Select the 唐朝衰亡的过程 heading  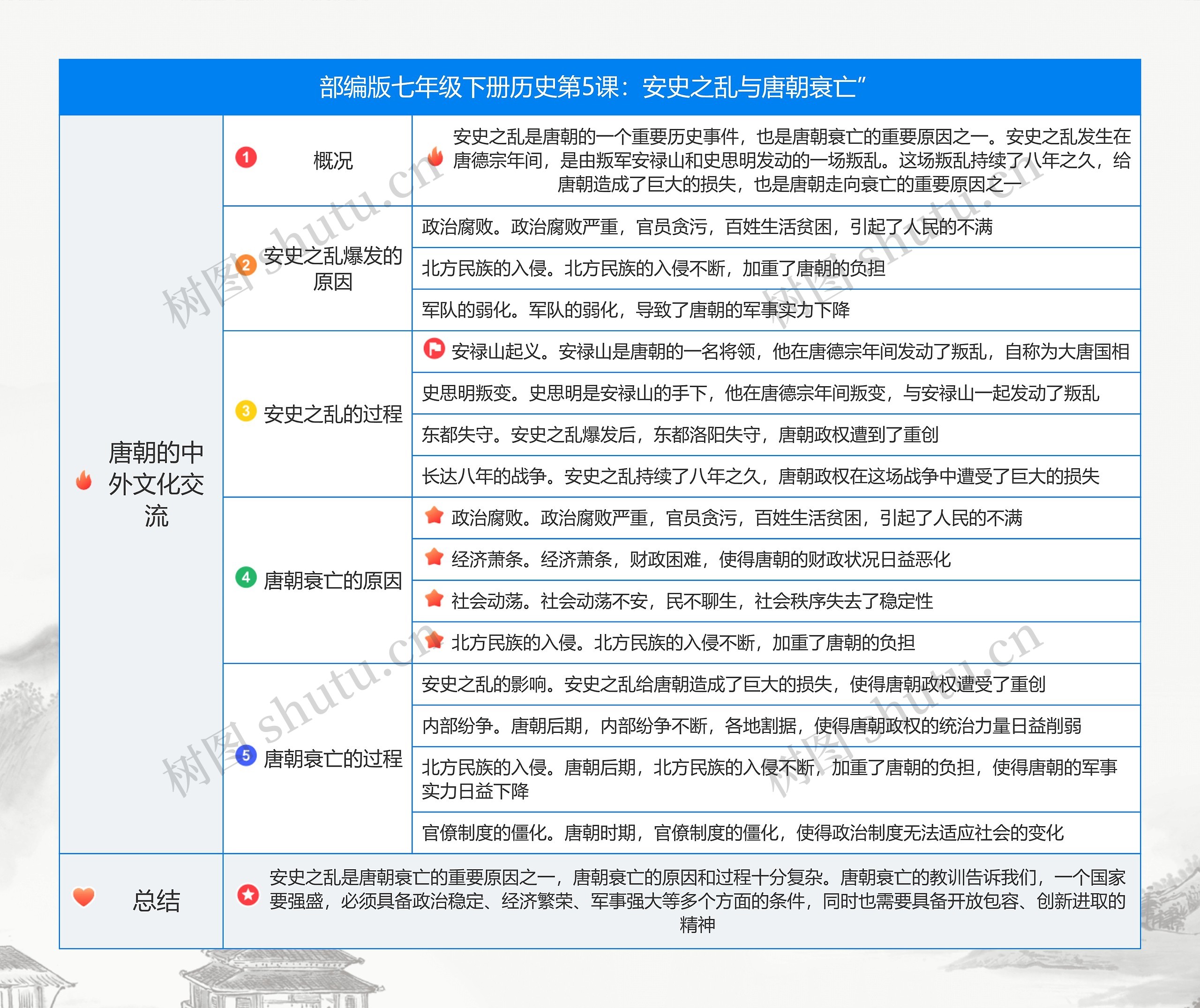tap(333, 759)
